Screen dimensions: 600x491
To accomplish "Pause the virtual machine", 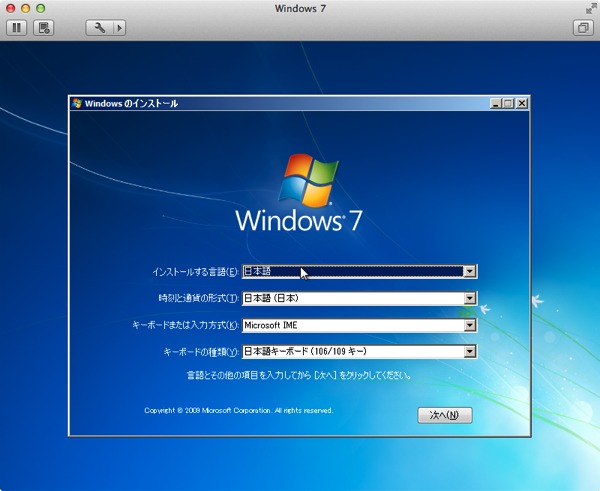I will coord(16,28).
